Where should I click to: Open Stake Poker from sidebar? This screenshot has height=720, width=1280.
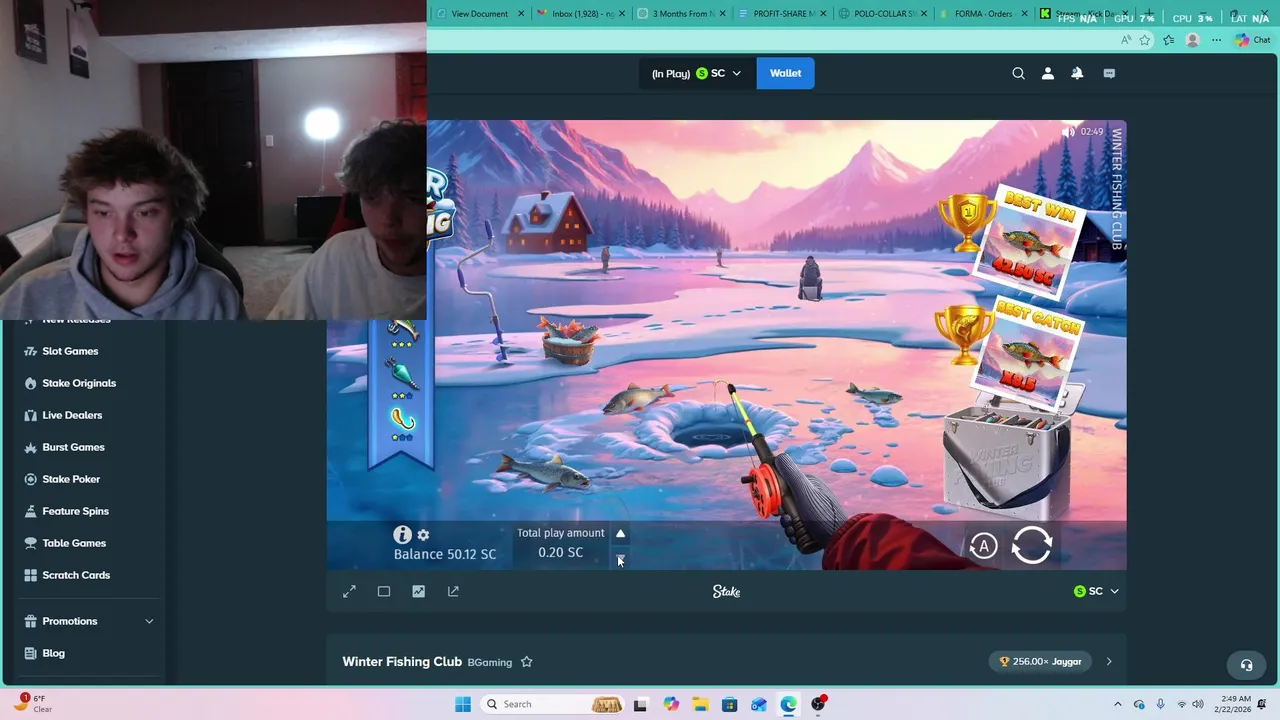pyautogui.click(x=71, y=479)
